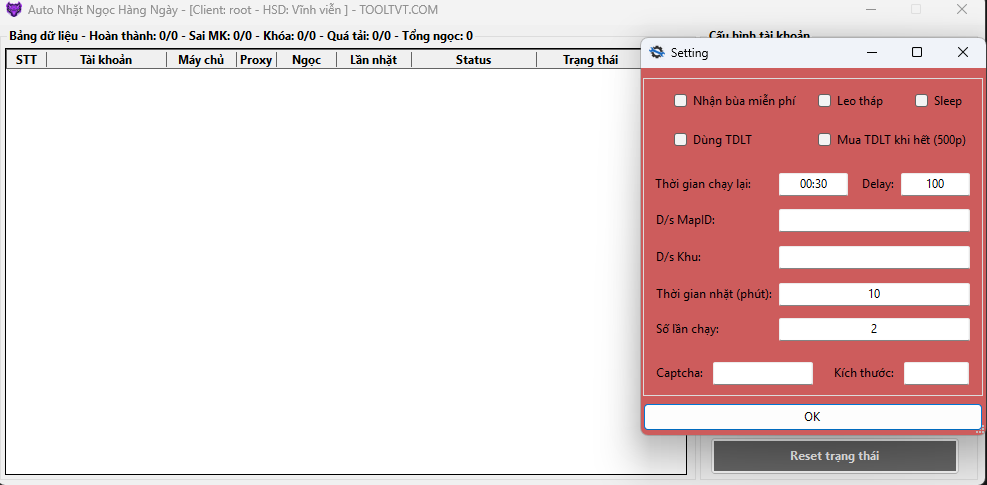The width and height of the screenshot is (987, 485).
Task: Click the D/s MapID text box
Action: click(x=874, y=220)
